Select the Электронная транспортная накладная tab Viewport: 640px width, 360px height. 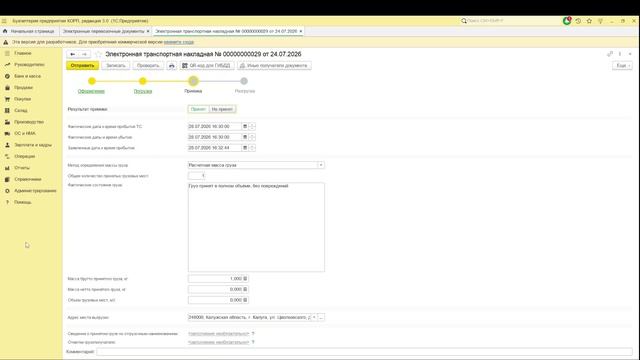pos(226,31)
